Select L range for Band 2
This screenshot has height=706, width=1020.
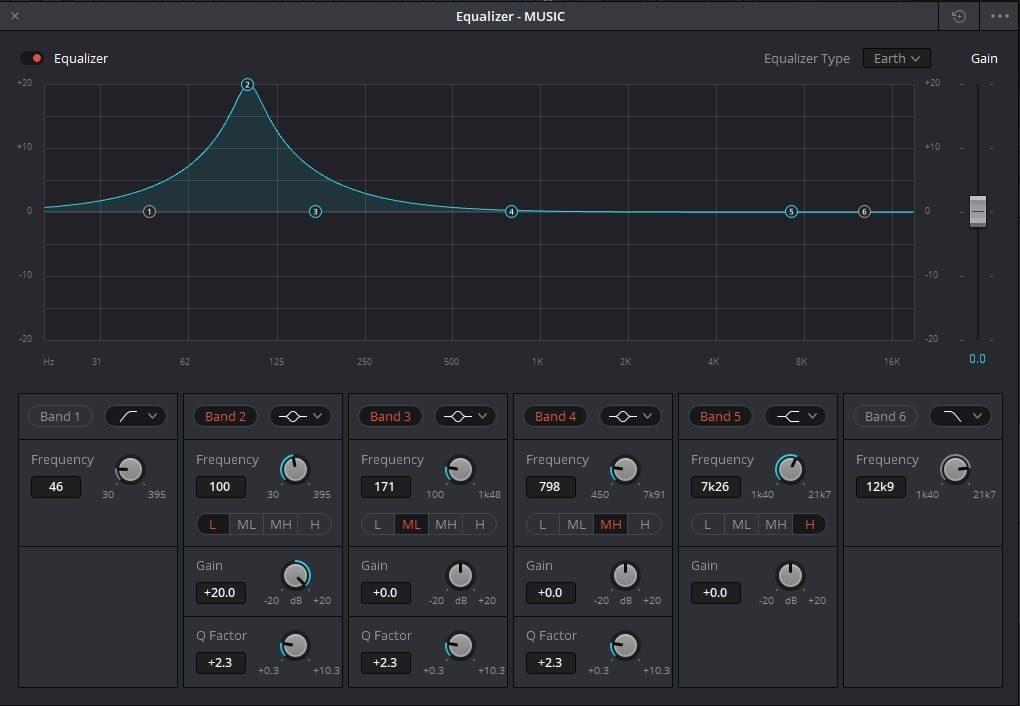pos(213,524)
